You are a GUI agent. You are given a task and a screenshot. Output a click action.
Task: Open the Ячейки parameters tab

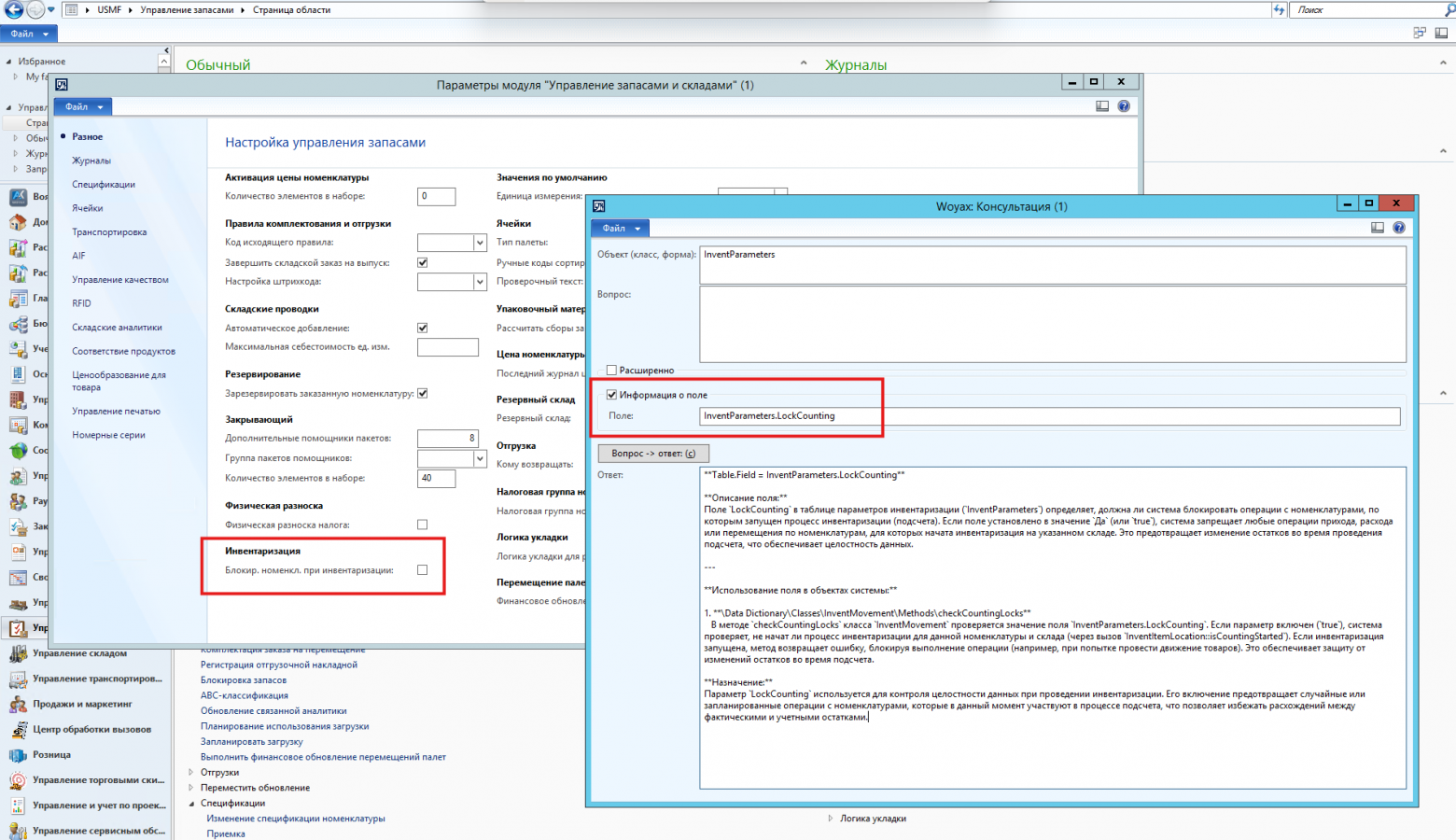pyautogui.click(x=88, y=208)
